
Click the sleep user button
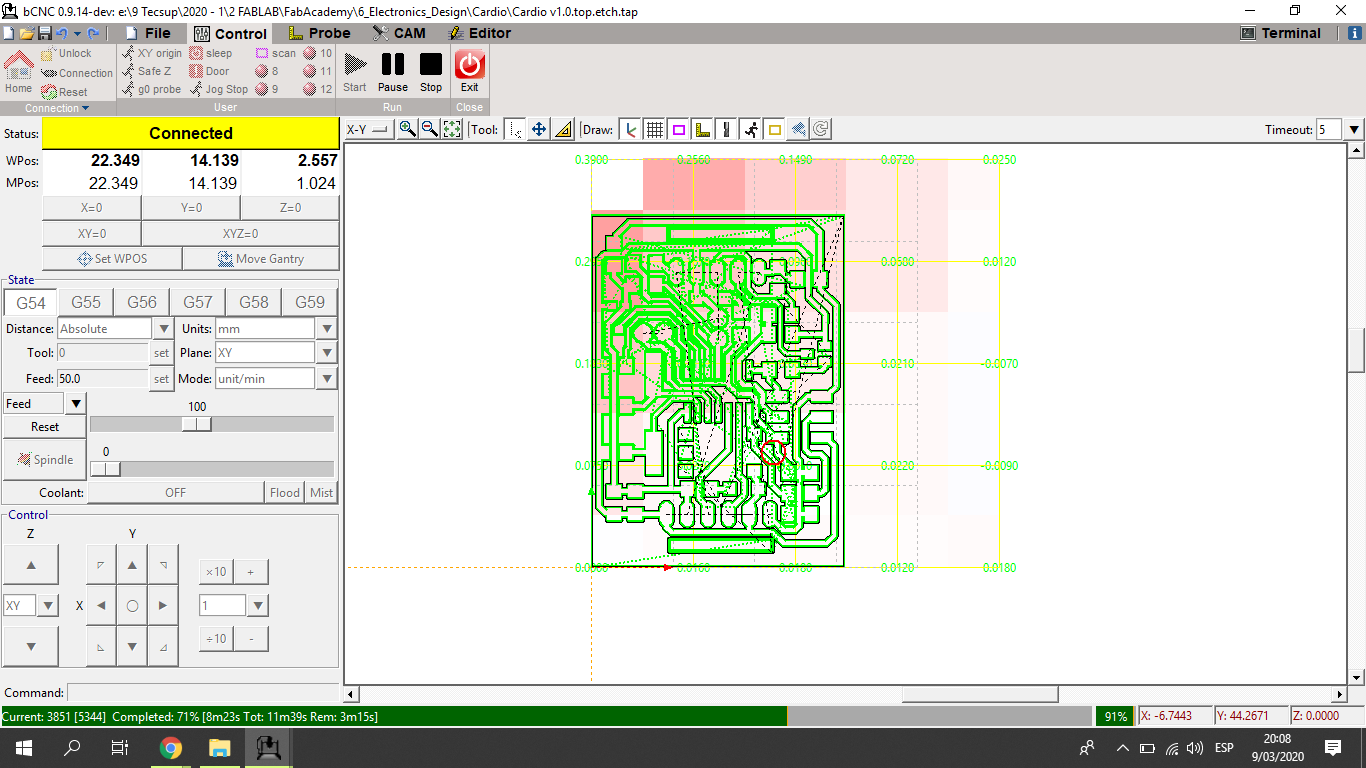[x=211, y=53]
